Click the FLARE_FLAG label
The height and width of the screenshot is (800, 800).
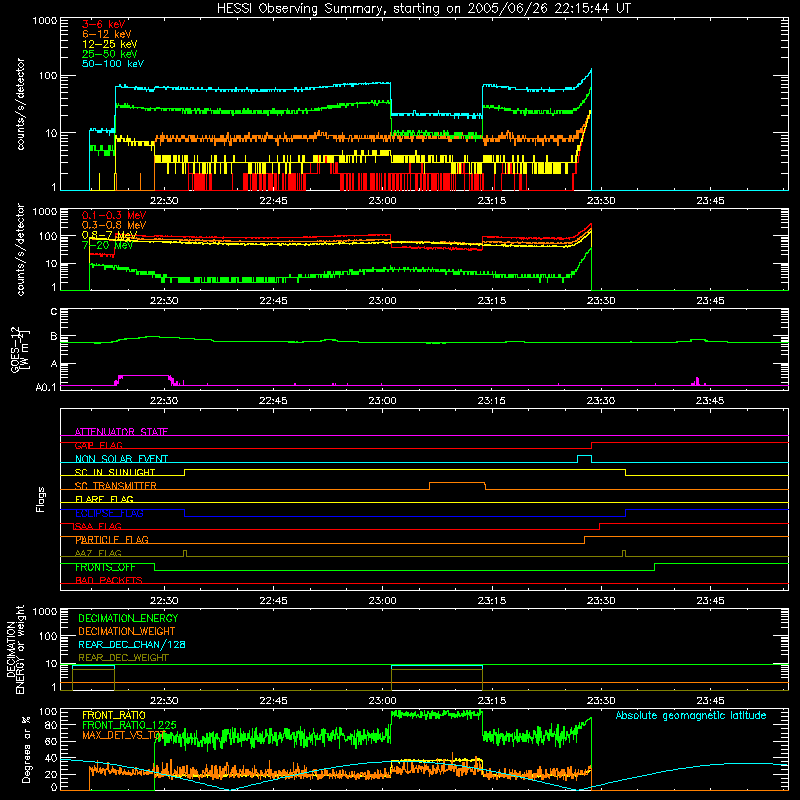pos(104,499)
